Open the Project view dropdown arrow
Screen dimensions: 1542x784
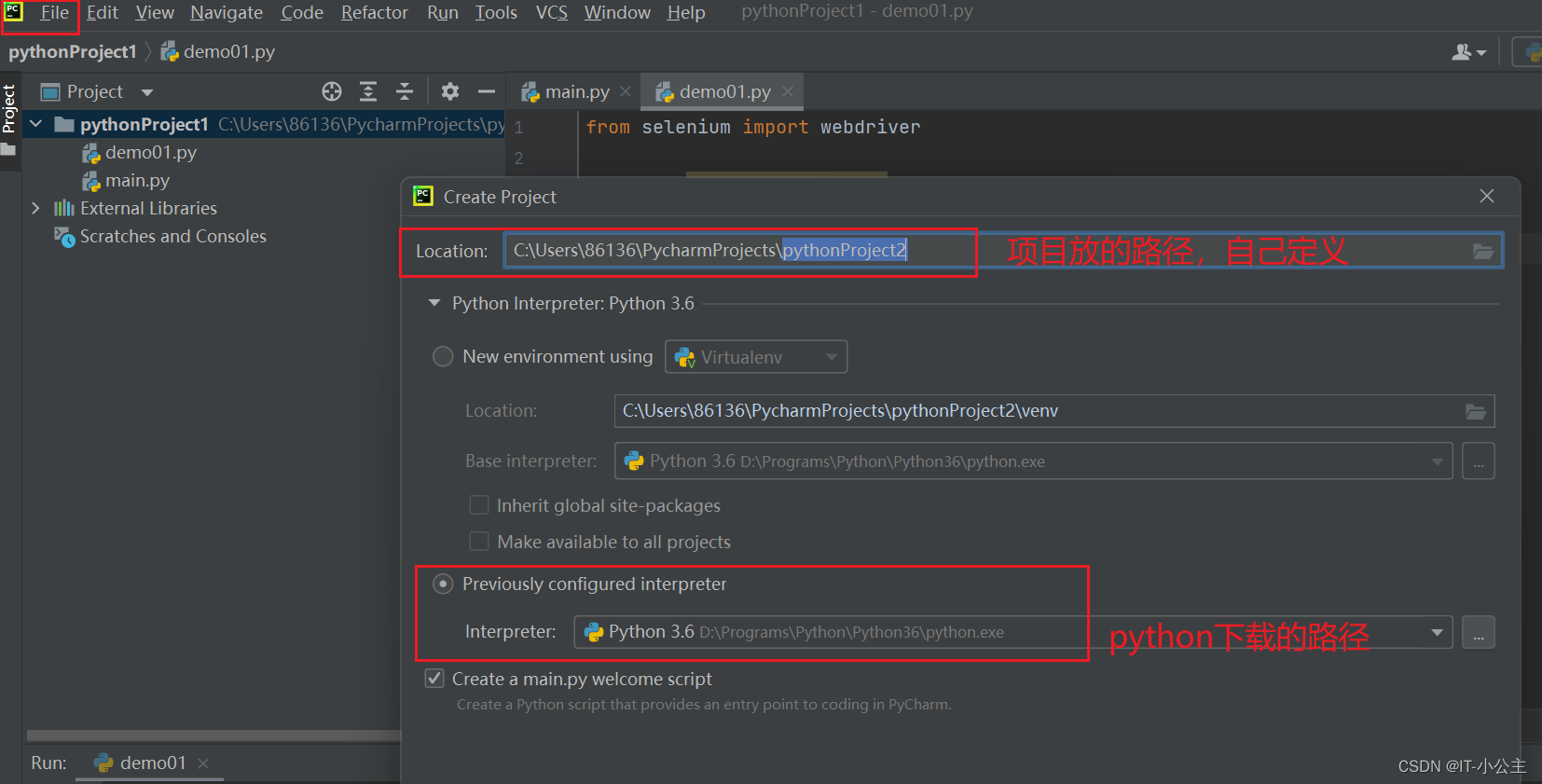(146, 92)
